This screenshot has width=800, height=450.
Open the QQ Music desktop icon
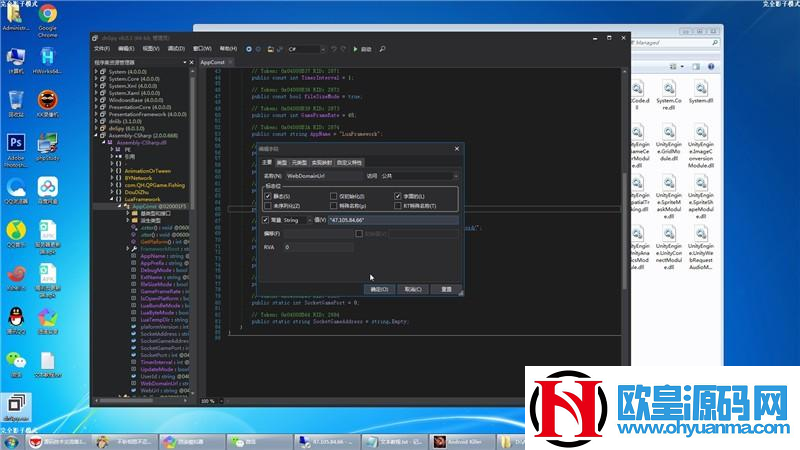(x=16, y=234)
